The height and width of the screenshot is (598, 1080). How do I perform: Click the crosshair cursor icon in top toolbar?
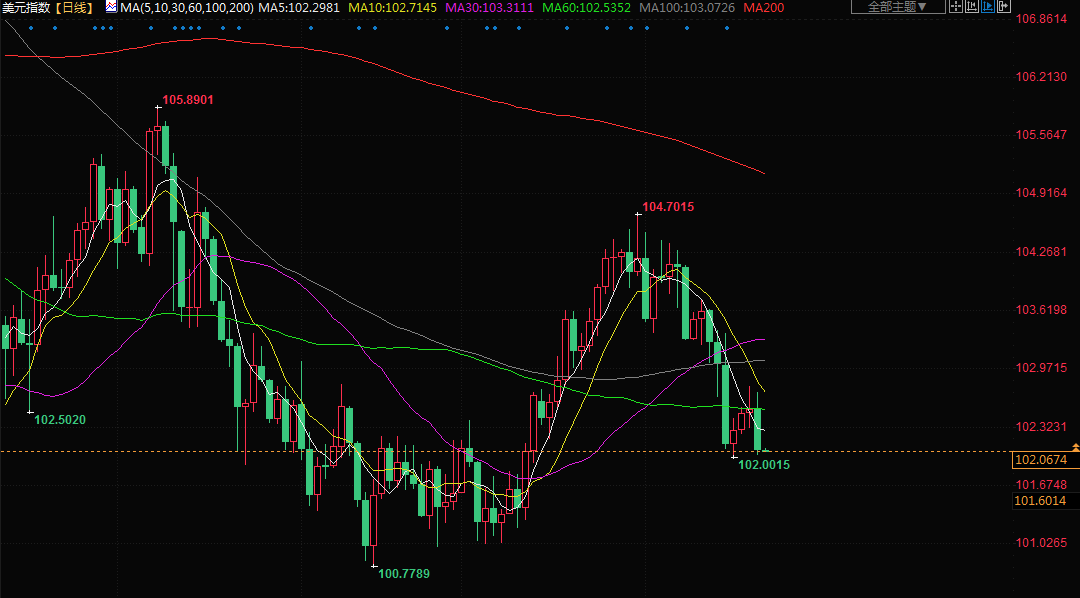pyautogui.click(x=957, y=7)
